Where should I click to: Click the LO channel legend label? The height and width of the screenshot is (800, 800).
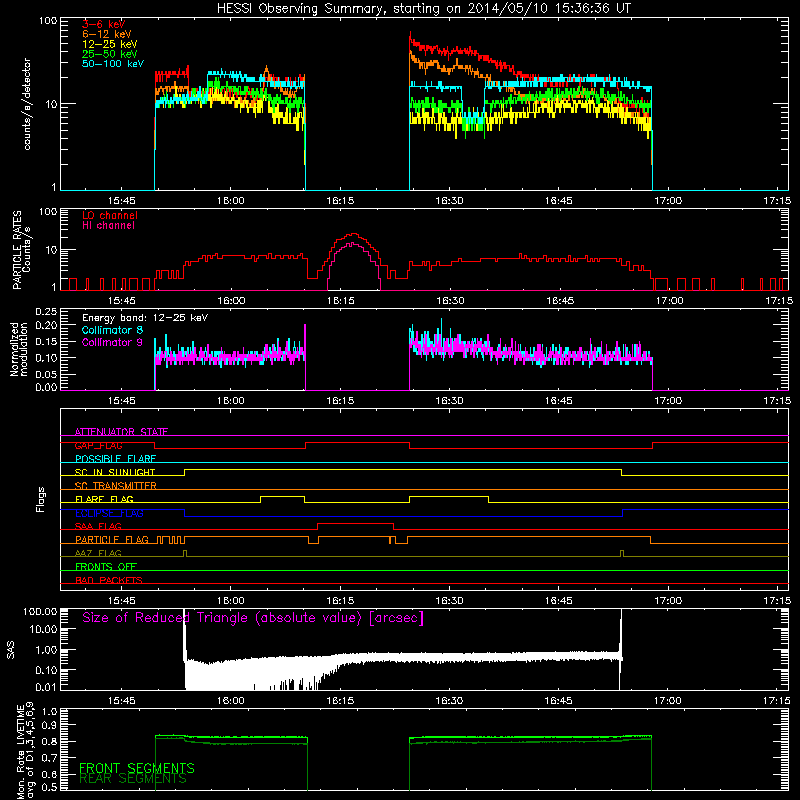(110, 215)
